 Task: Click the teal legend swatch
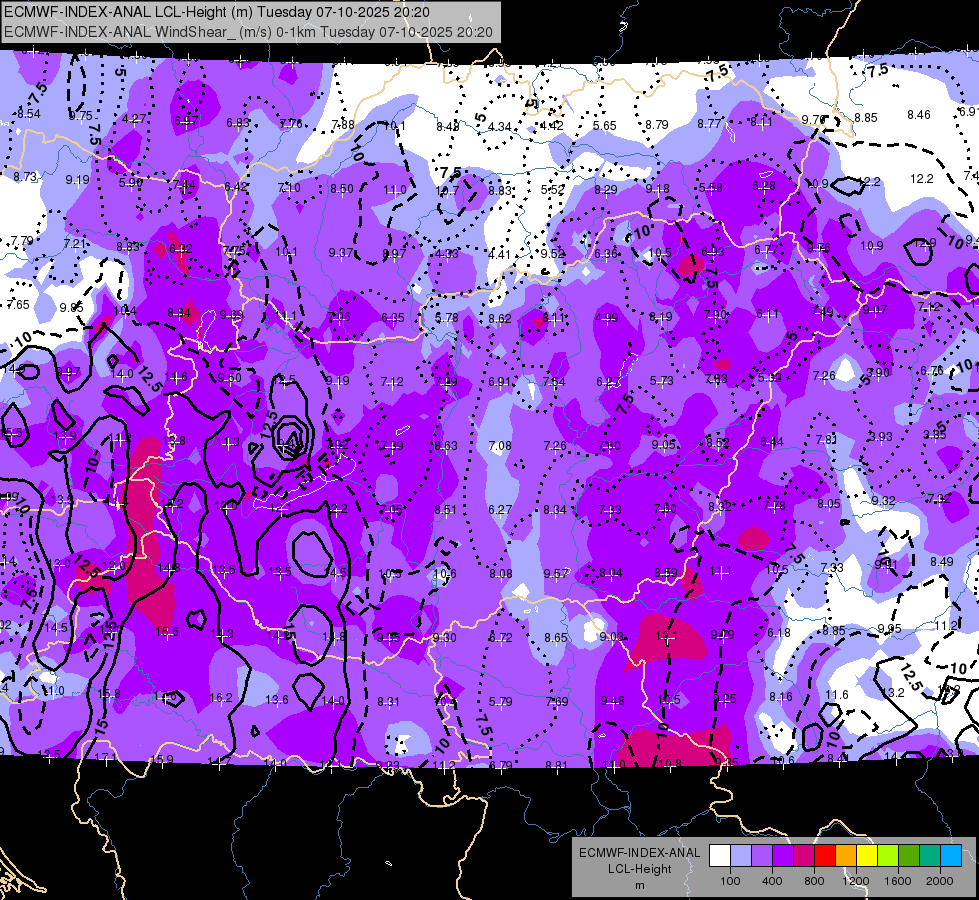click(930, 856)
